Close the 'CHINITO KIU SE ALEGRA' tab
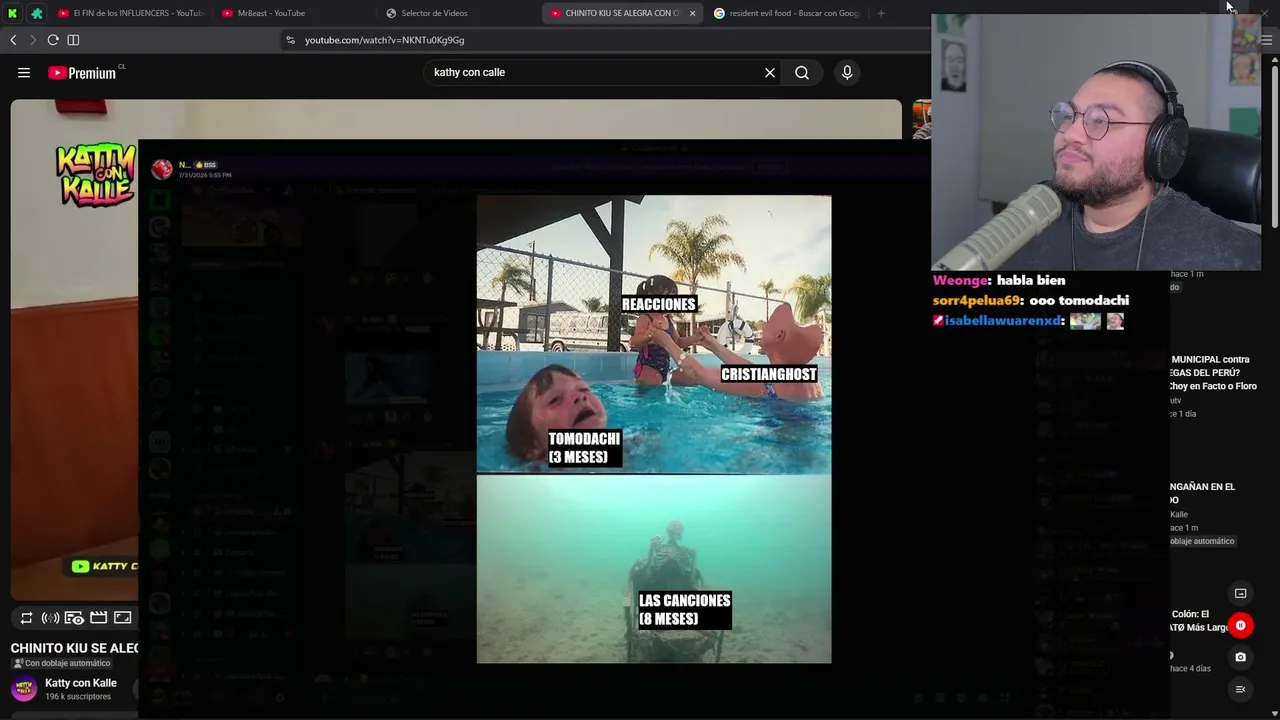 coord(692,13)
